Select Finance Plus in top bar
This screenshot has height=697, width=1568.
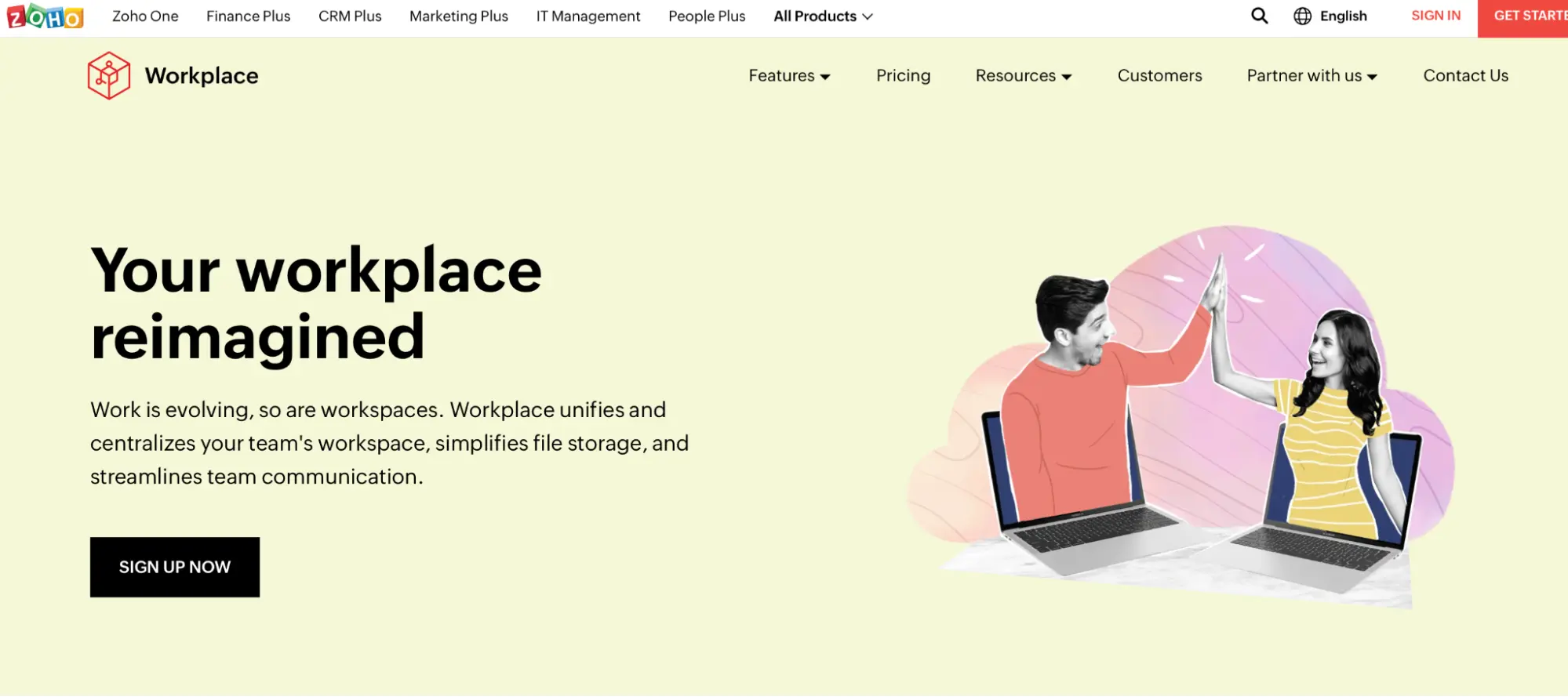pos(248,16)
